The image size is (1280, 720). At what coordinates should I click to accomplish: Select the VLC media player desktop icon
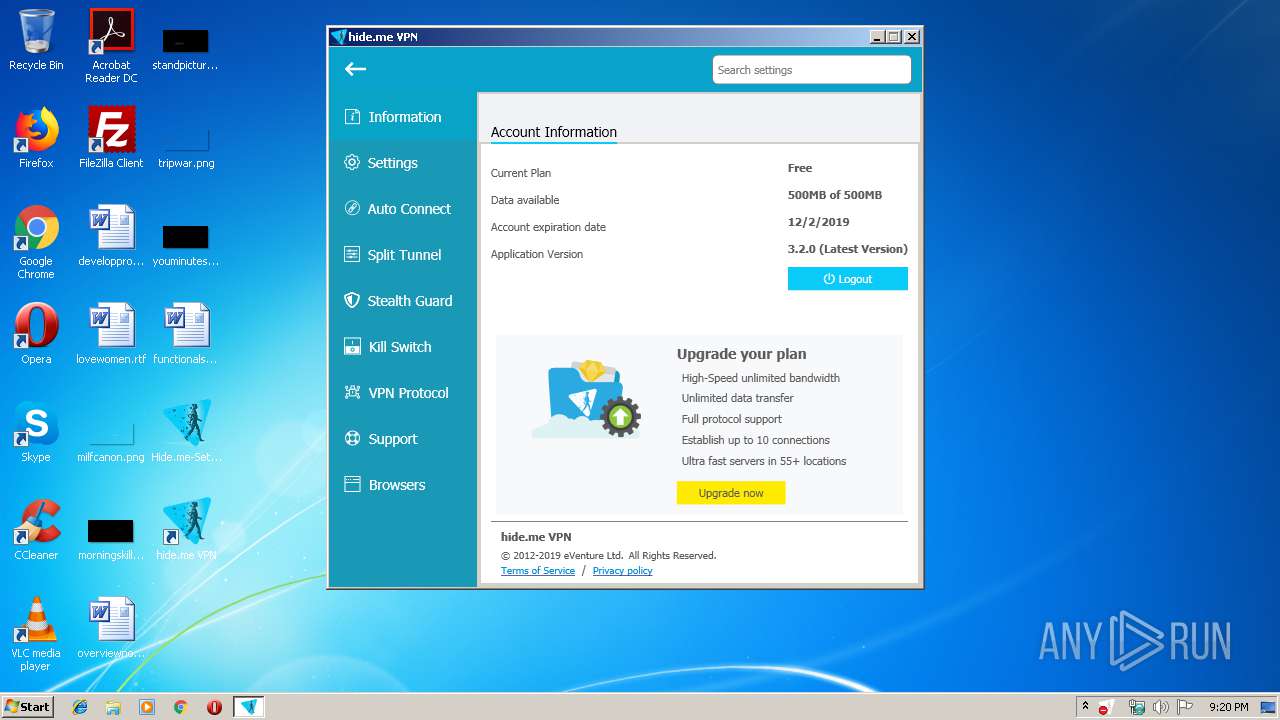(36, 634)
